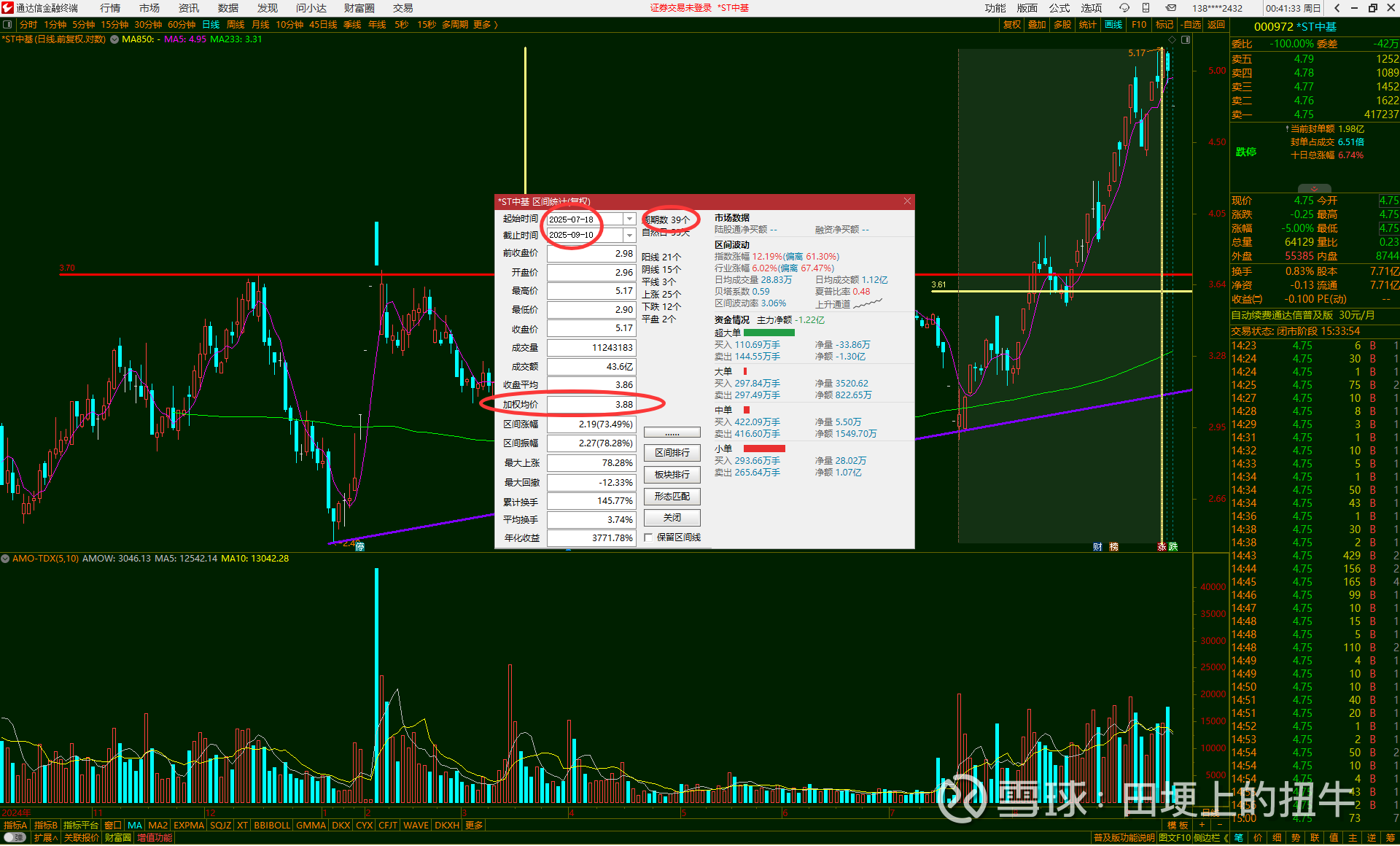1400x846 pixels.
Task: Click the 形态匹配 button
Action: (672, 497)
